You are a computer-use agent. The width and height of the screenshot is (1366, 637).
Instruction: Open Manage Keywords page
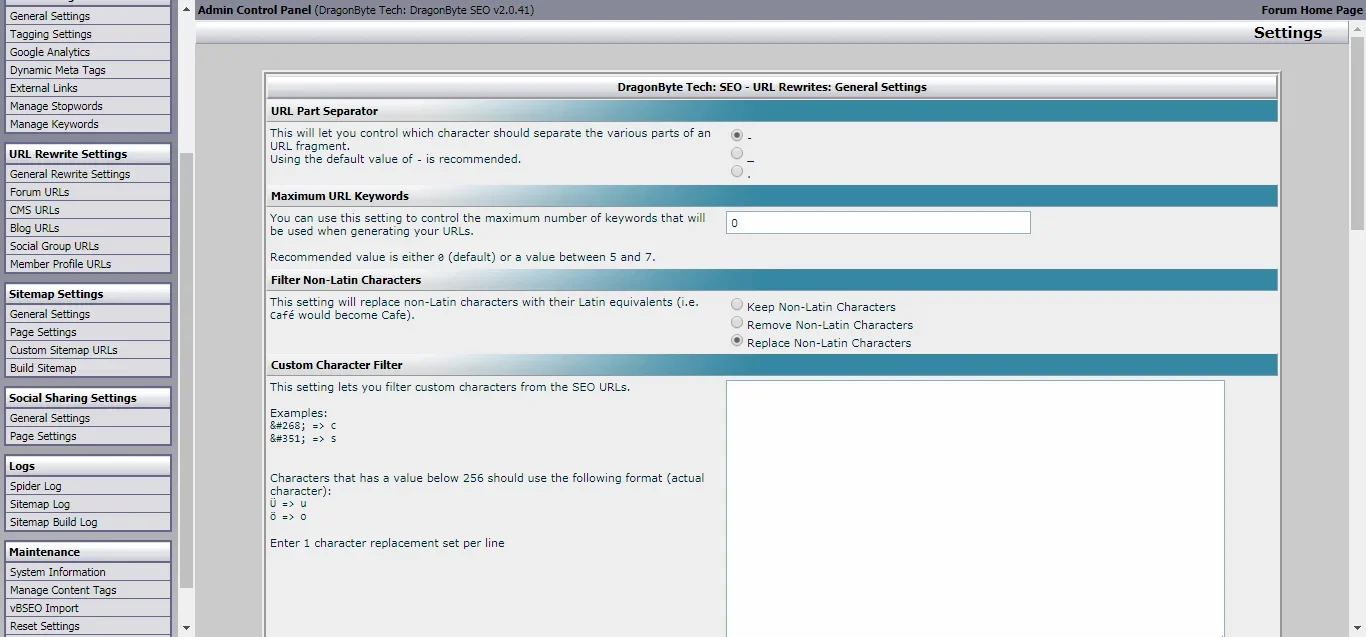[87, 124]
